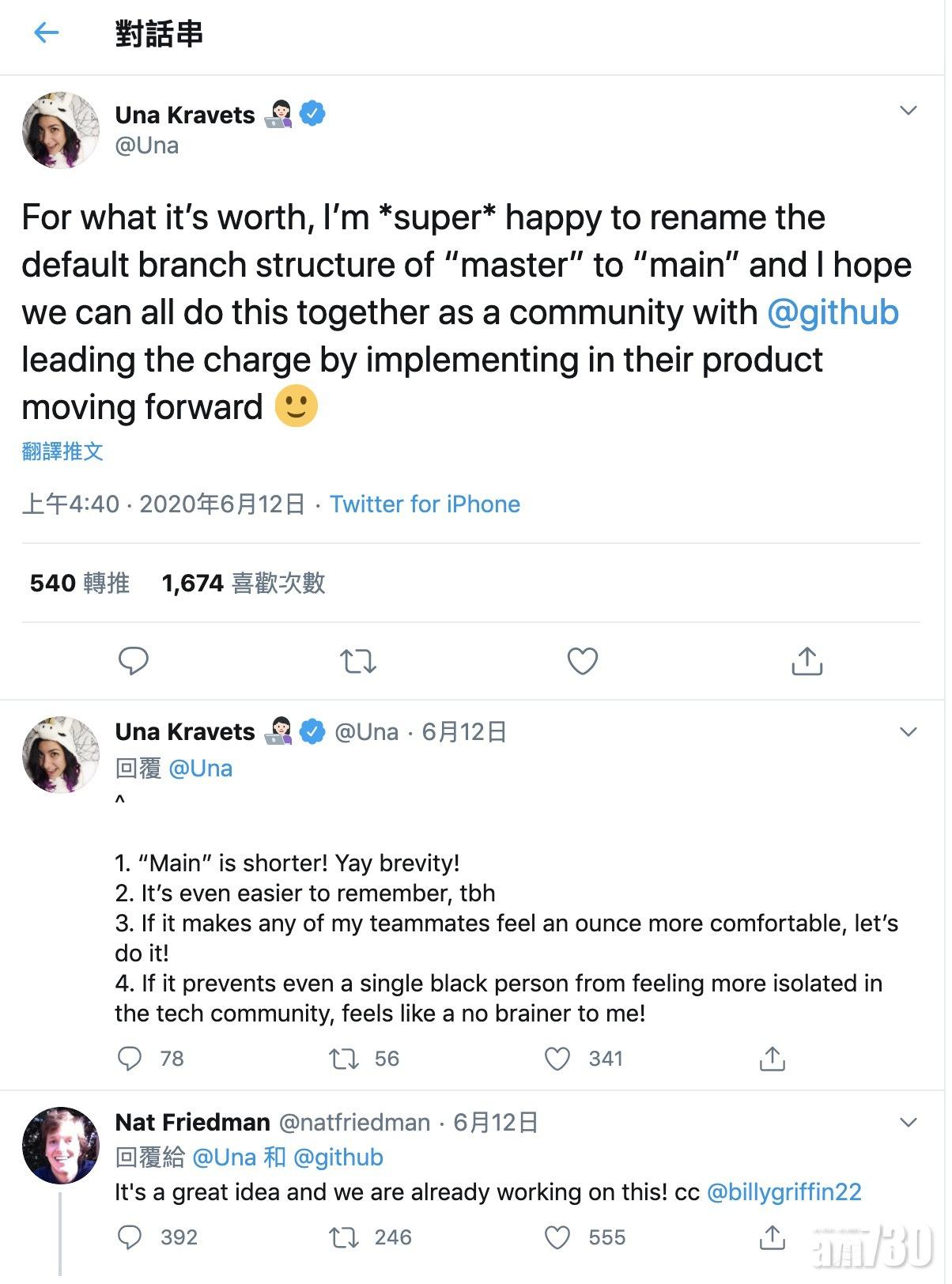Open the @github mention in main tweet
Image resolution: width=952 pixels, height=1284 pixels.
(x=833, y=312)
